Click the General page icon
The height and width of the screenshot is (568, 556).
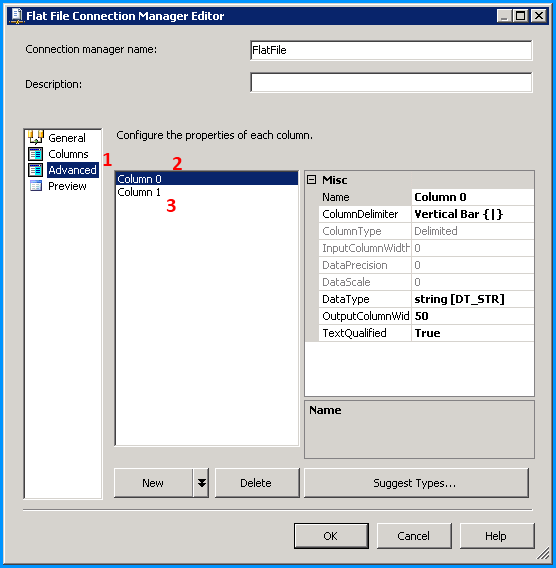coord(35,137)
